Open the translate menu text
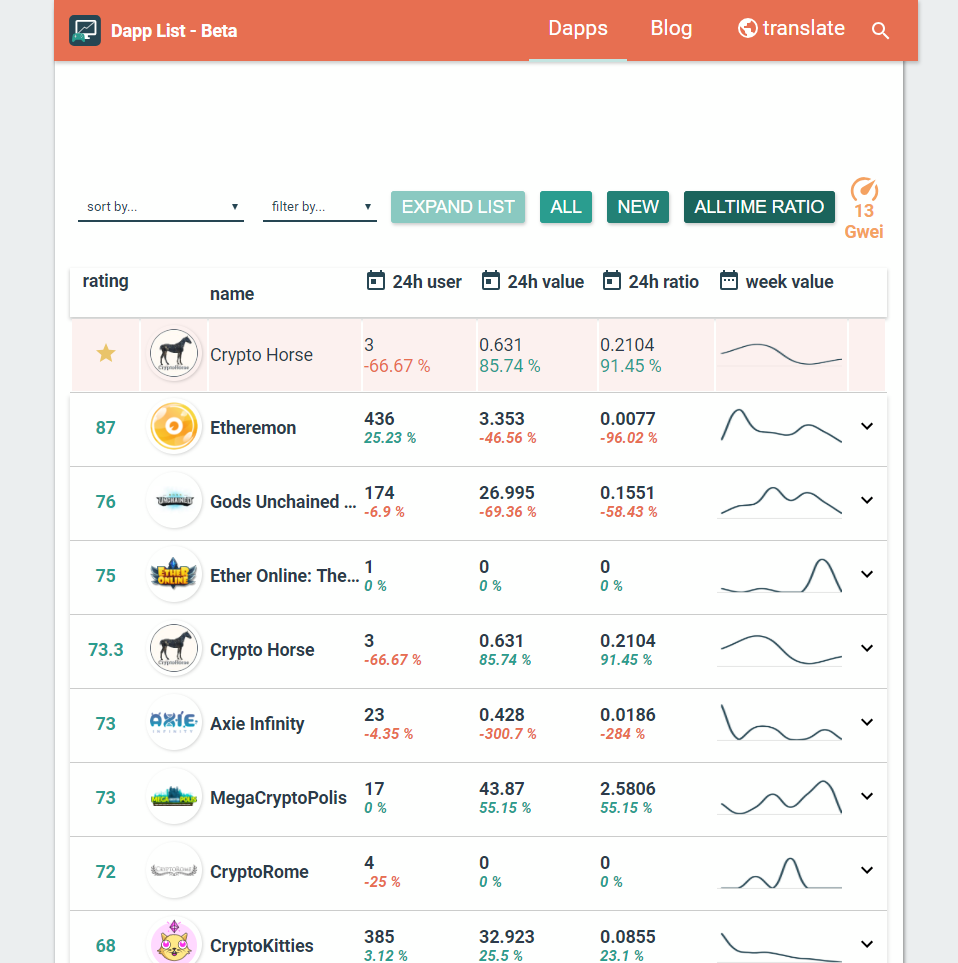958x963 pixels. tap(803, 28)
